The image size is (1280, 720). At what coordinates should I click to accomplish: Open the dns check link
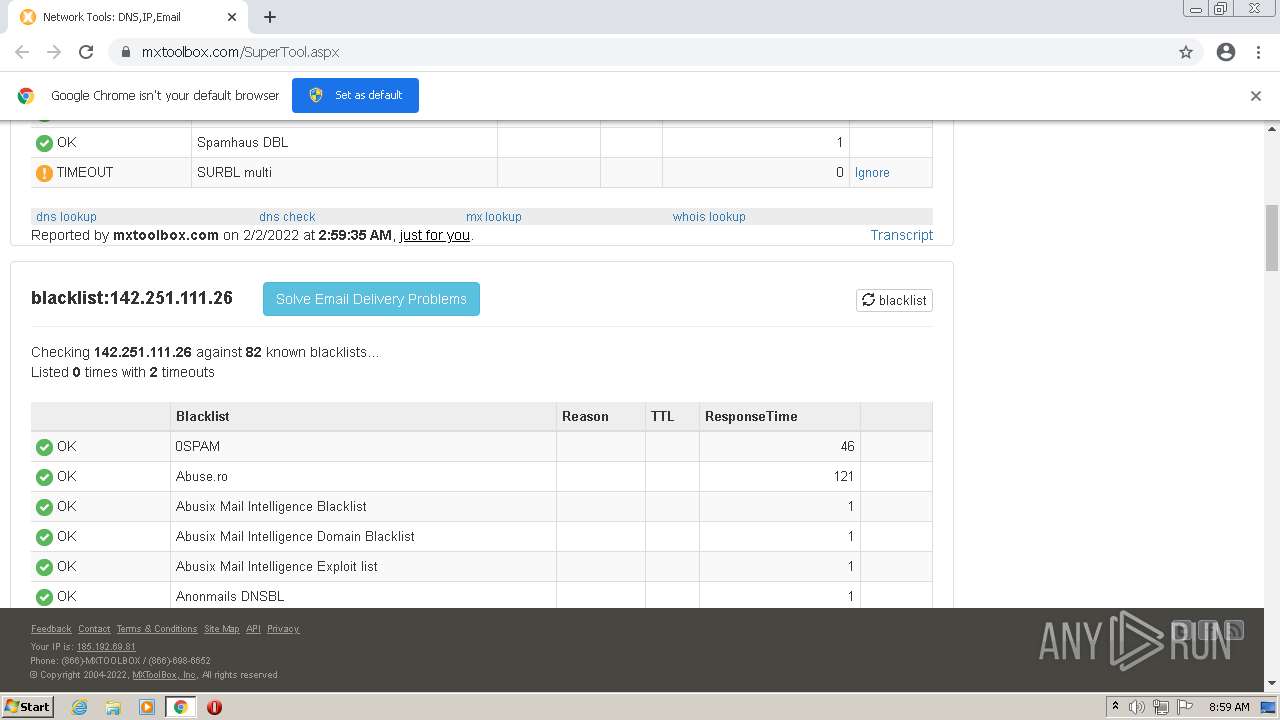point(287,216)
